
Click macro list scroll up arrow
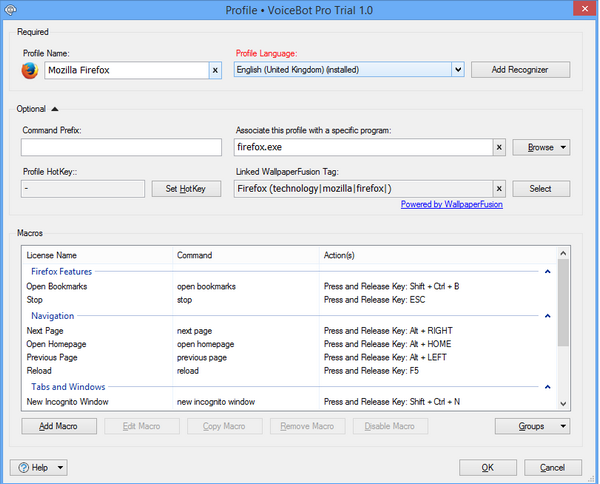563,253
